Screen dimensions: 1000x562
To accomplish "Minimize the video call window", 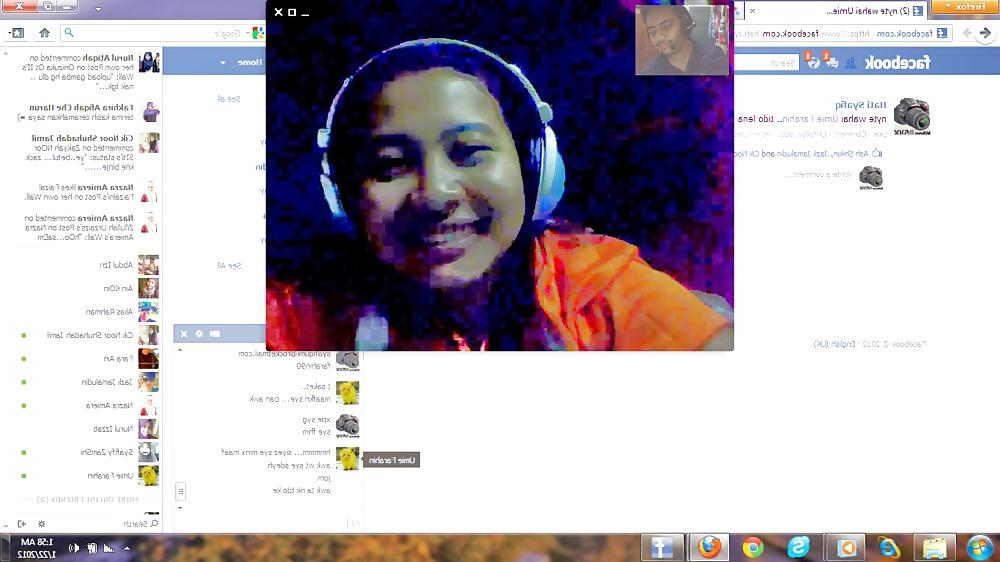I will point(305,13).
